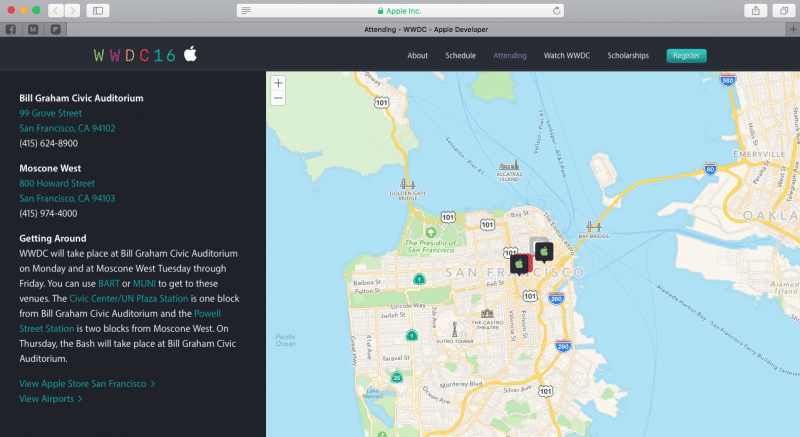Image resolution: width=800 pixels, height=437 pixels.
Task: Open Reader view icon in address bar
Action: pos(246,11)
